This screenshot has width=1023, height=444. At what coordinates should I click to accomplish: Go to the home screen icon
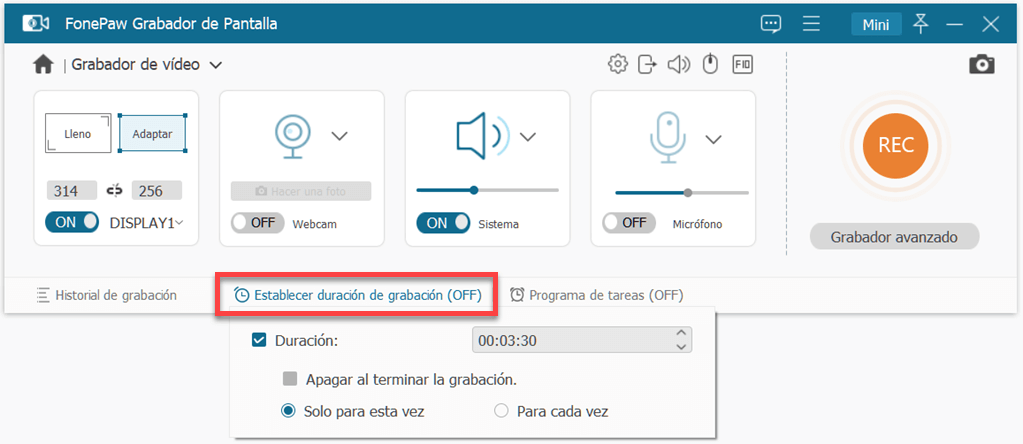(43, 64)
